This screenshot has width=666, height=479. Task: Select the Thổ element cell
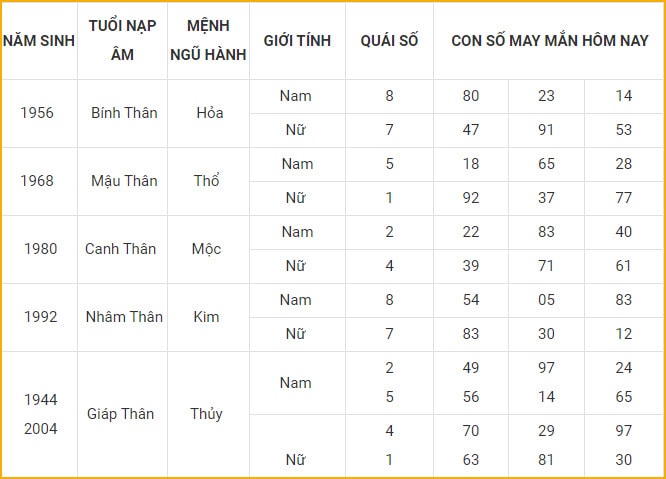(x=208, y=181)
